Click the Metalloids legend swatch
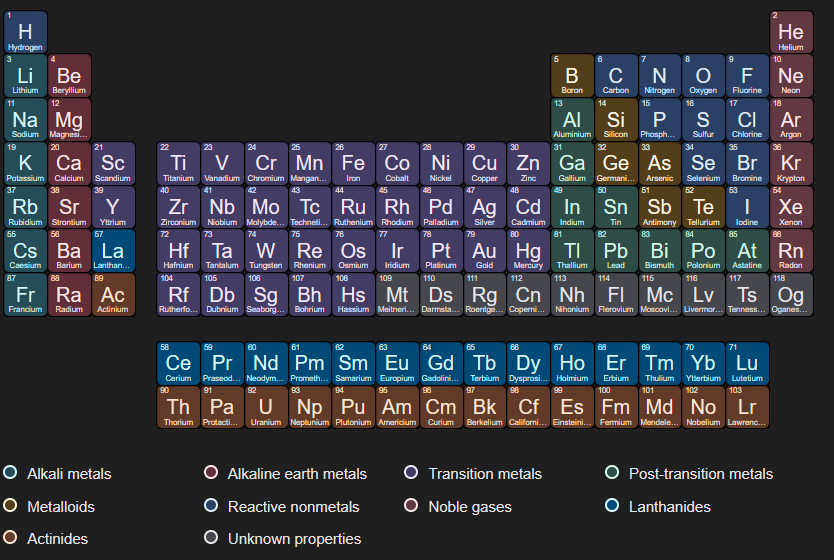834x560 pixels. click(10, 505)
